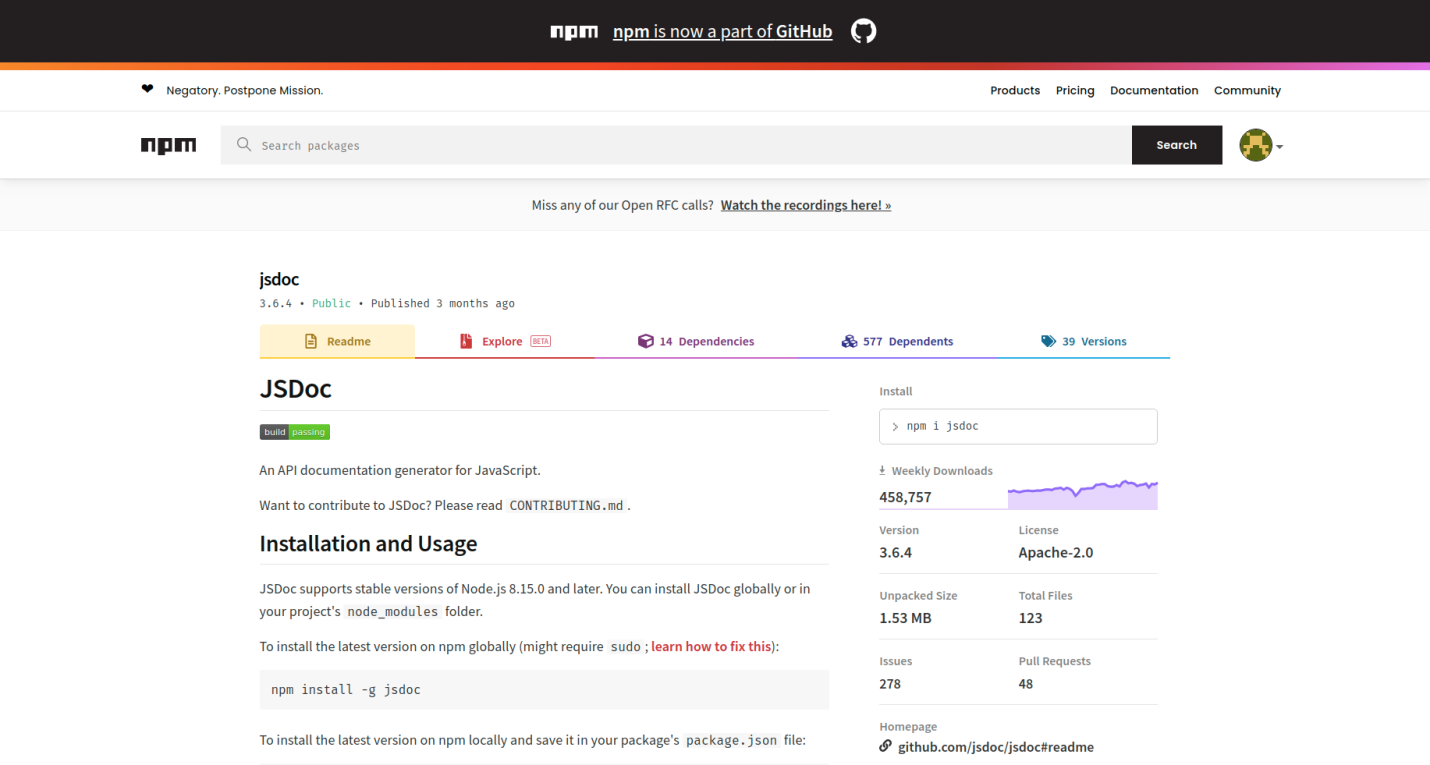Image resolution: width=1430 pixels, height=765 pixels.
Task: Open the user account dropdown arrow
Action: pos(1279,146)
